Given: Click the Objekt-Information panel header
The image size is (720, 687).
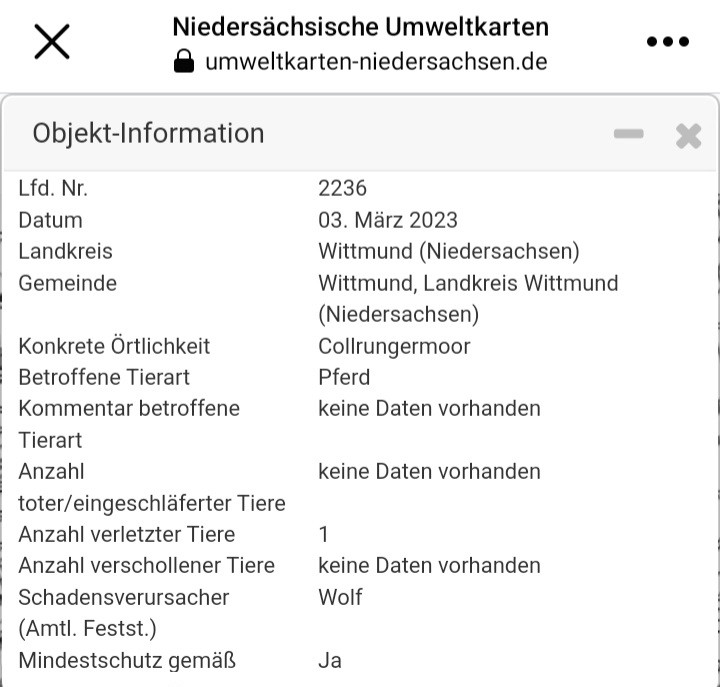Looking at the screenshot, I should [x=360, y=134].
